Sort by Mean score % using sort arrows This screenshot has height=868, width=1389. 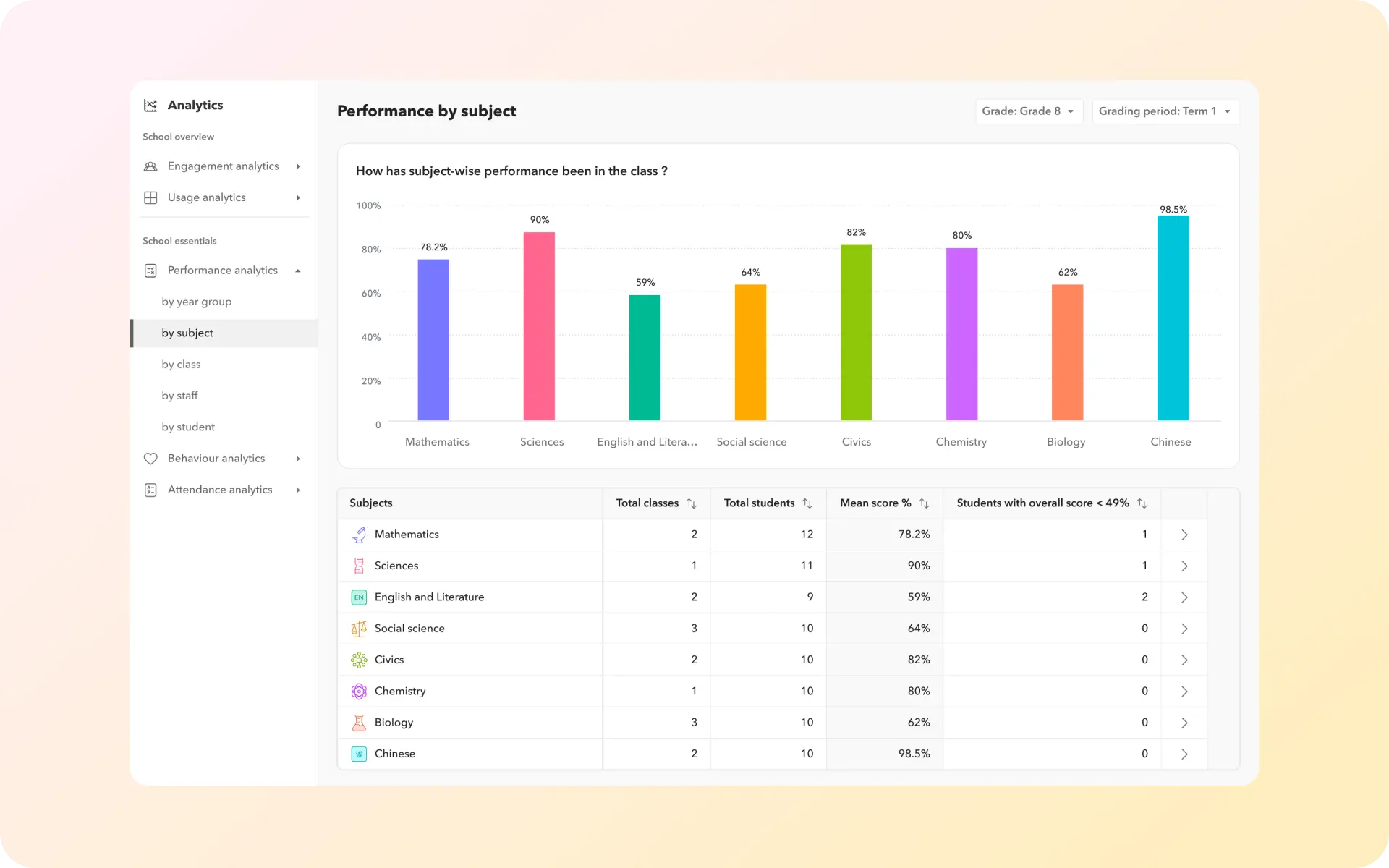tap(924, 503)
